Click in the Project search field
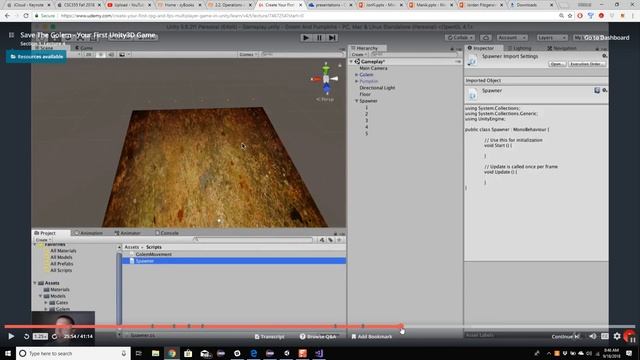Viewport: 640px width, 360px height. [x=253, y=240]
